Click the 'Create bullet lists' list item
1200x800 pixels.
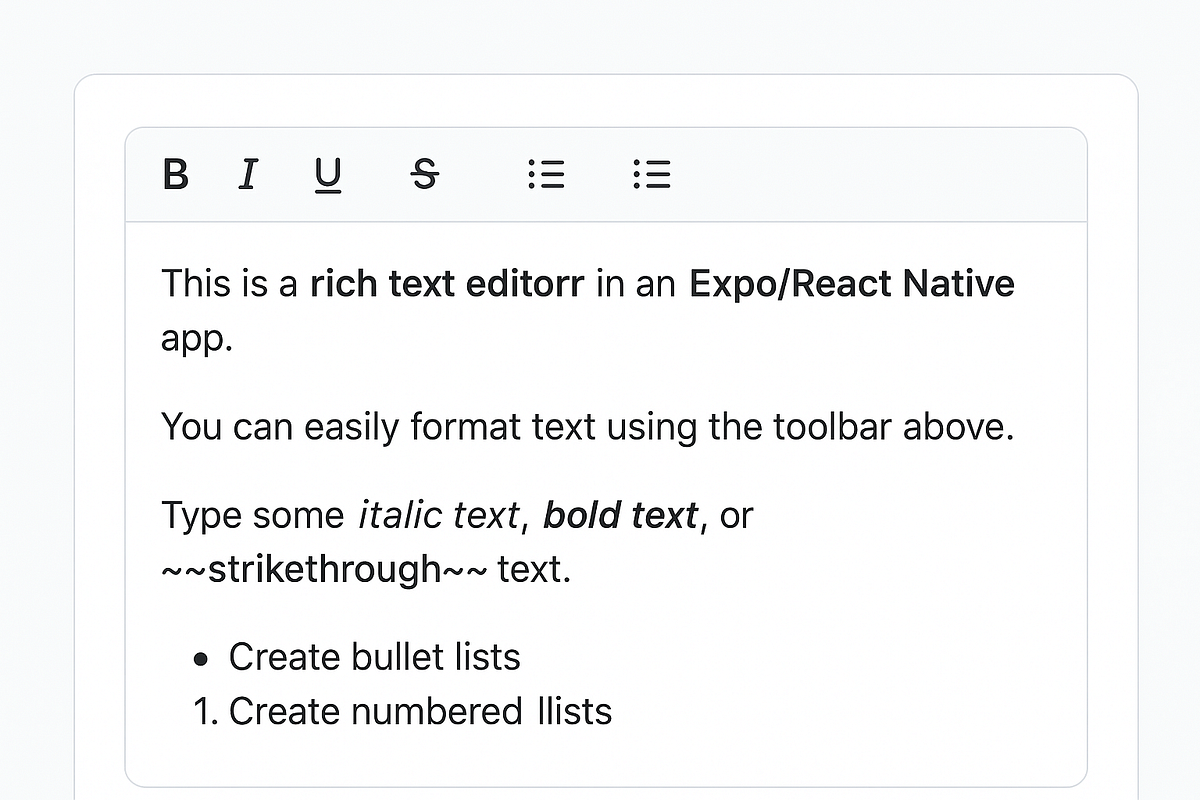(374, 657)
